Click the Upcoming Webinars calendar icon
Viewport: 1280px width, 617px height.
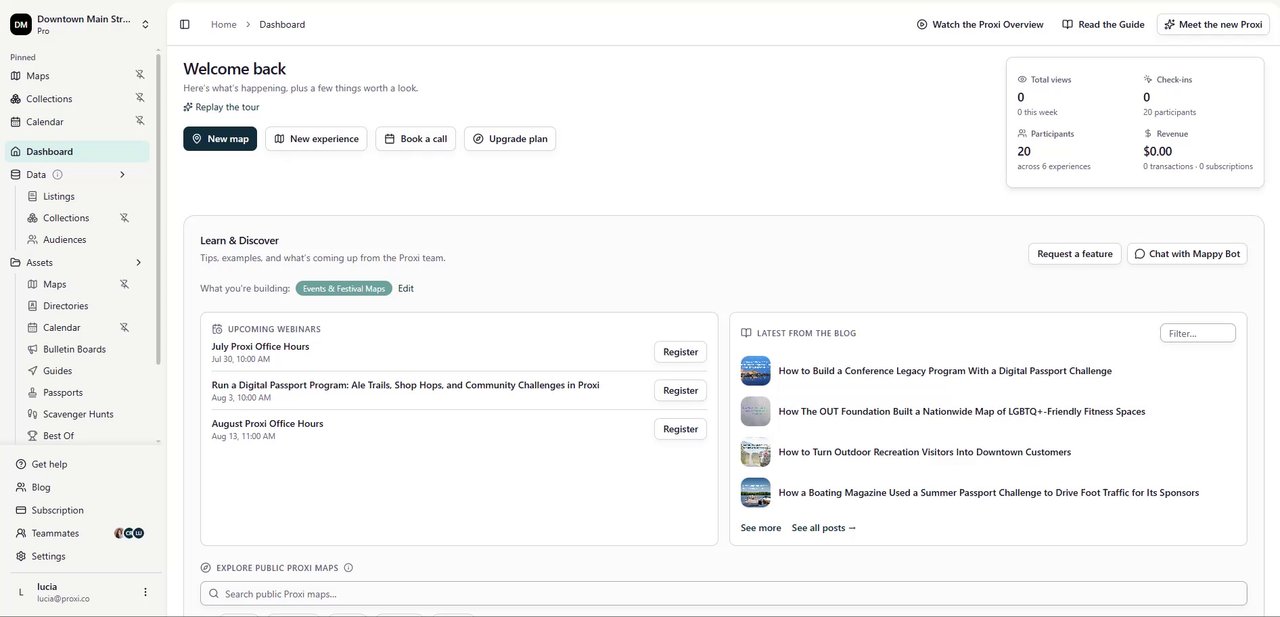click(217, 329)
